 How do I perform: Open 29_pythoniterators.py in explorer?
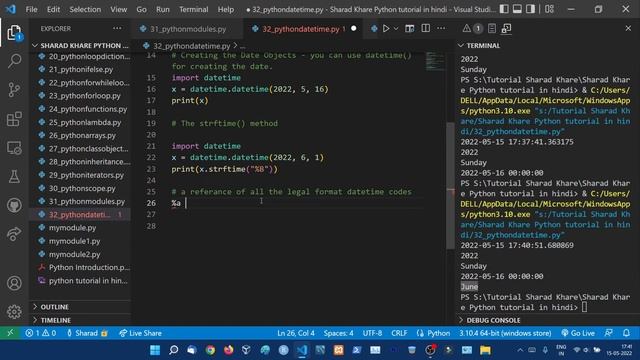point(86,175)
